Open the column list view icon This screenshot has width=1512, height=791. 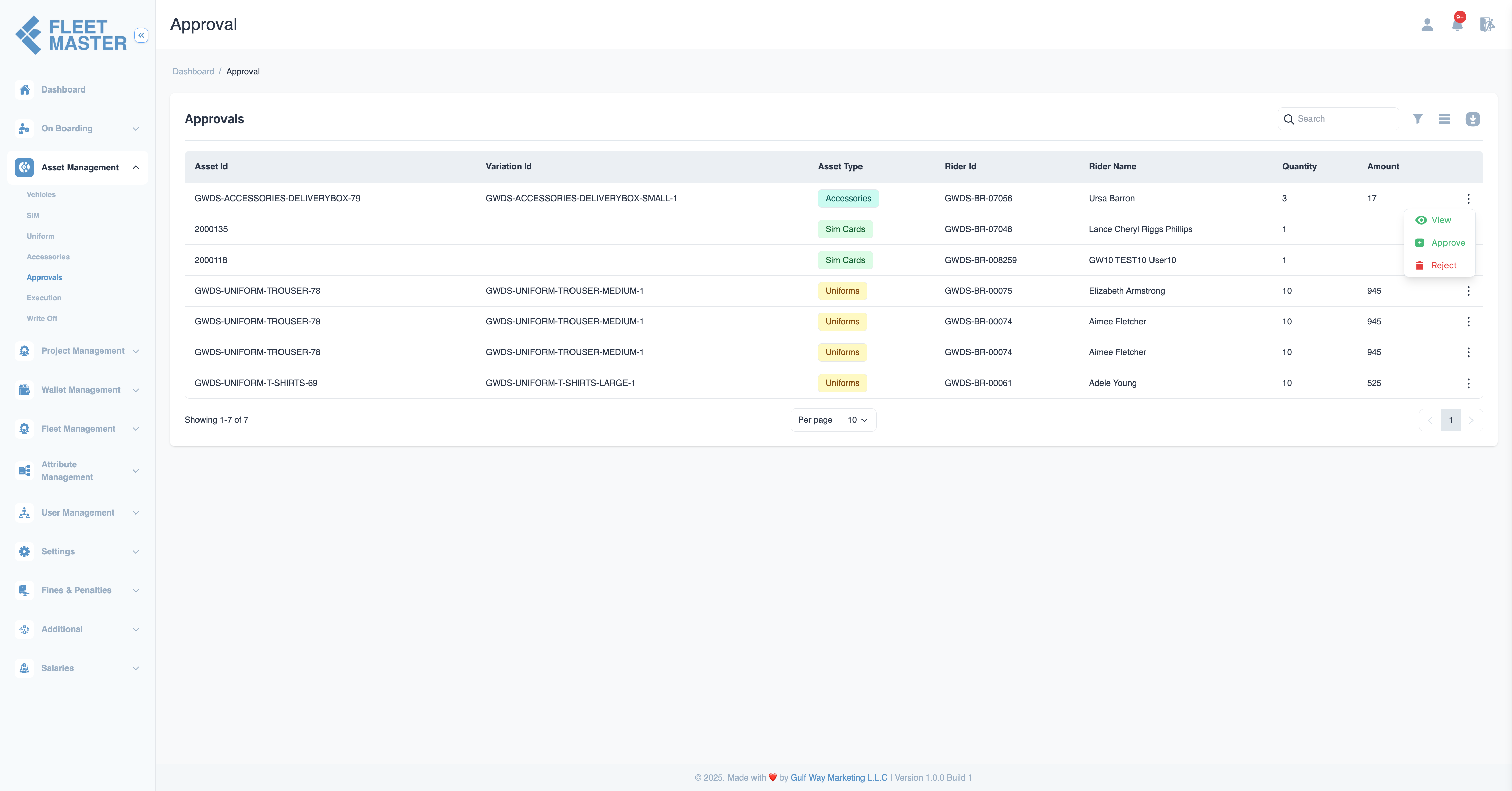click(1444, 119)
